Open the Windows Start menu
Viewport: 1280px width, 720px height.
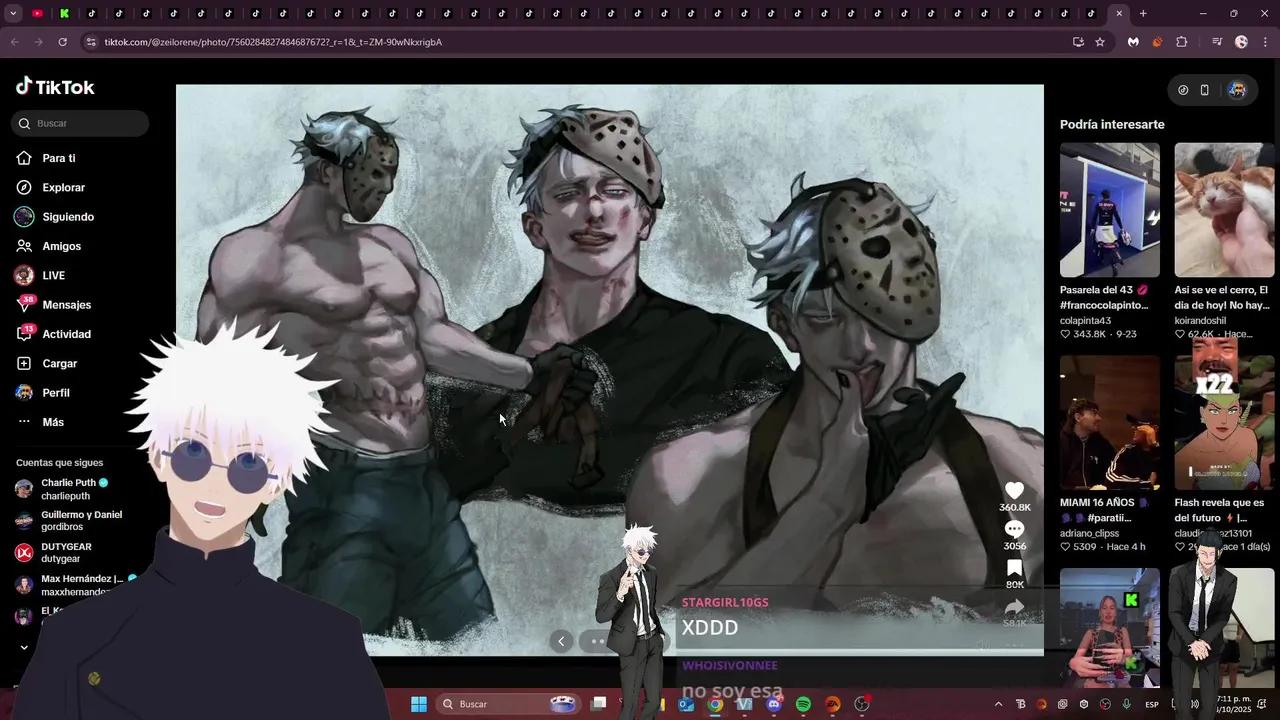click(x=419, y=704)
